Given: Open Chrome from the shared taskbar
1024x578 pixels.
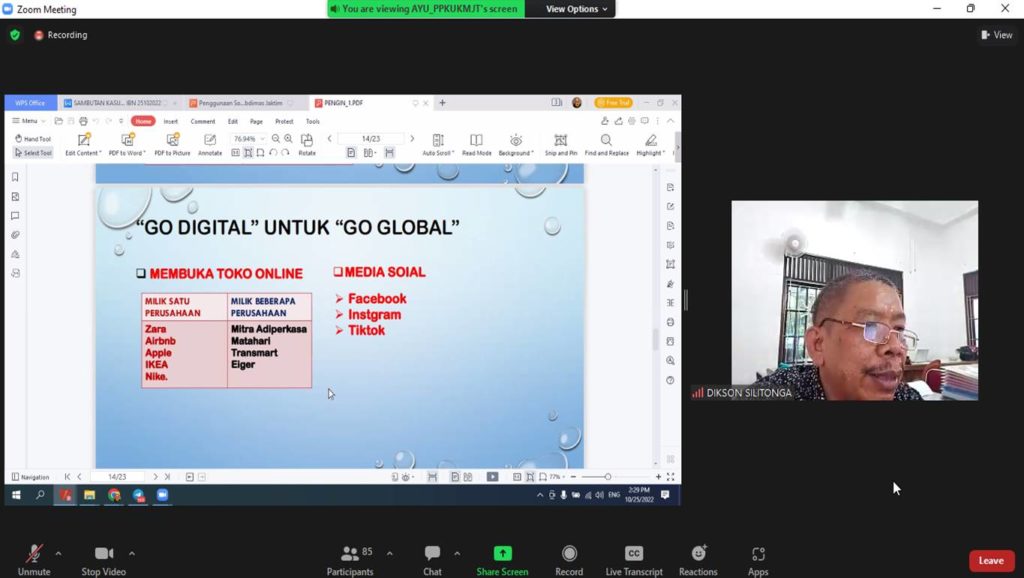Looking at the screenshot, I should pyautogui.click(x=114, y=495).
